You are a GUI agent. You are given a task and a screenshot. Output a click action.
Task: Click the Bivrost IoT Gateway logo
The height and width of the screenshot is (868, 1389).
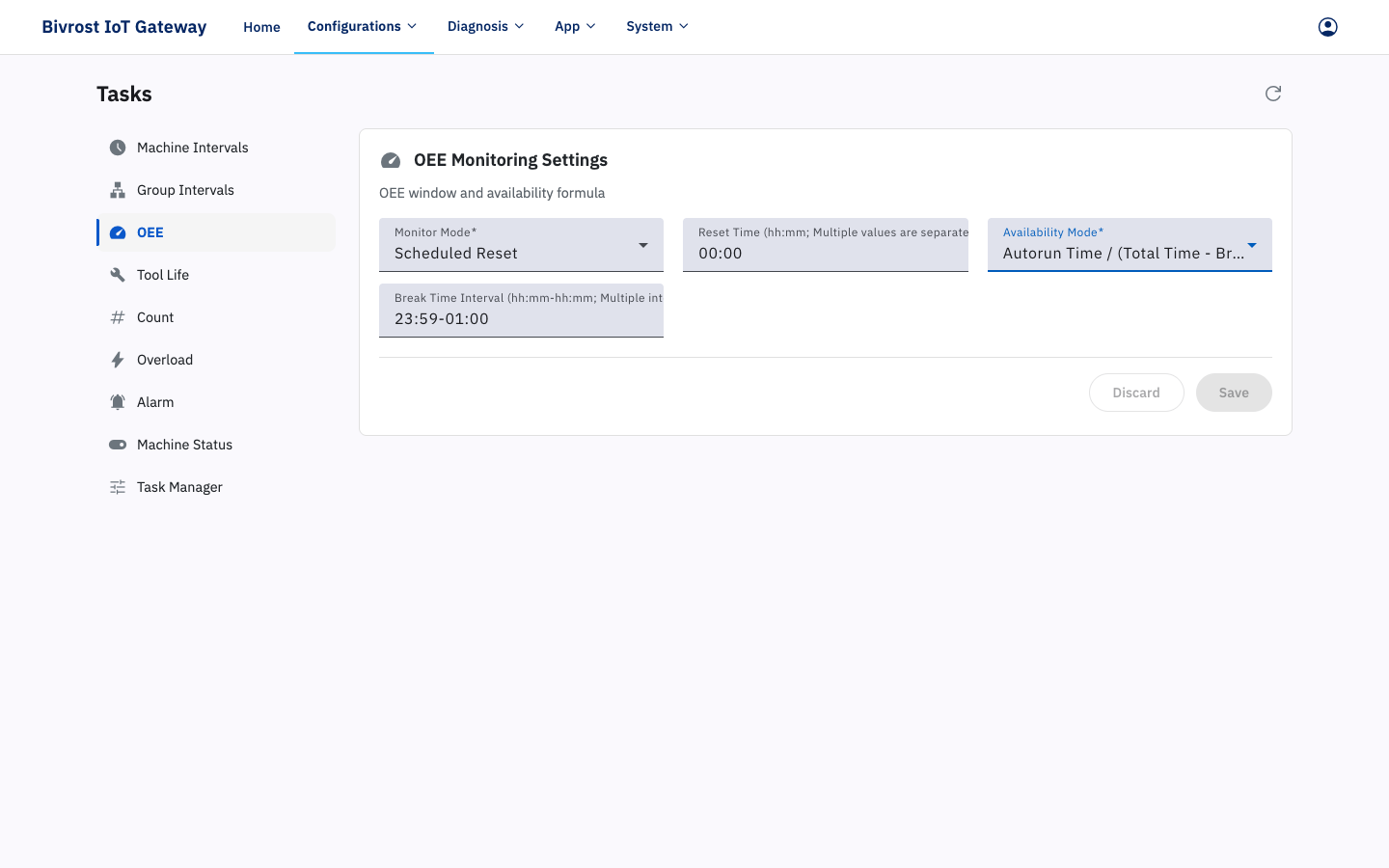[124, 27]
